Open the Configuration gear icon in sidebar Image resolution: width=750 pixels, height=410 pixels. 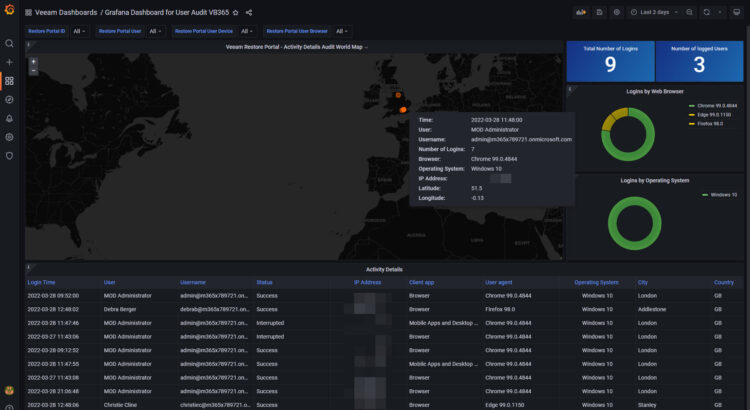(9, 137)
